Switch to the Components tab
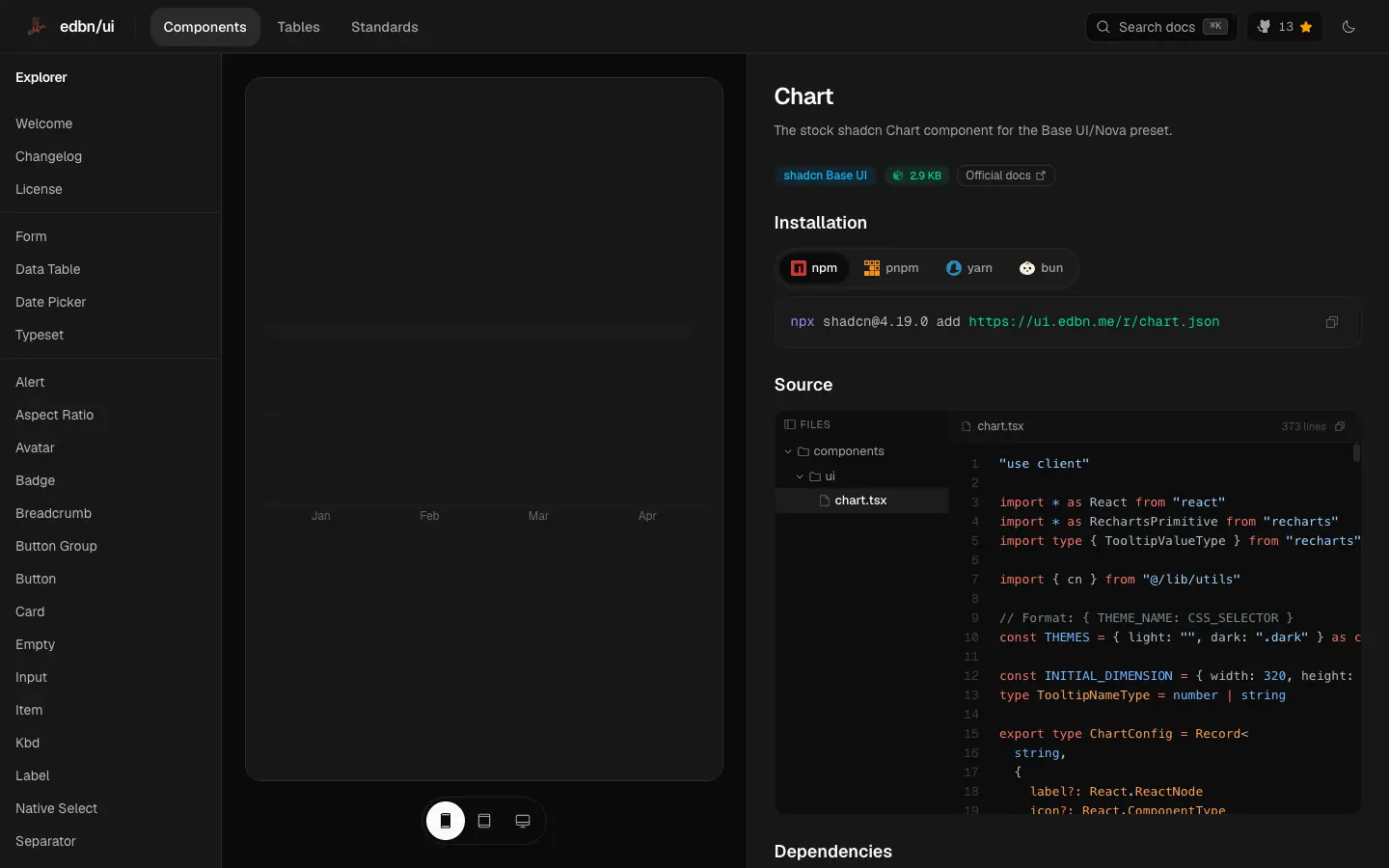The height and width of the screenshot is (868, 1389). 204,27
